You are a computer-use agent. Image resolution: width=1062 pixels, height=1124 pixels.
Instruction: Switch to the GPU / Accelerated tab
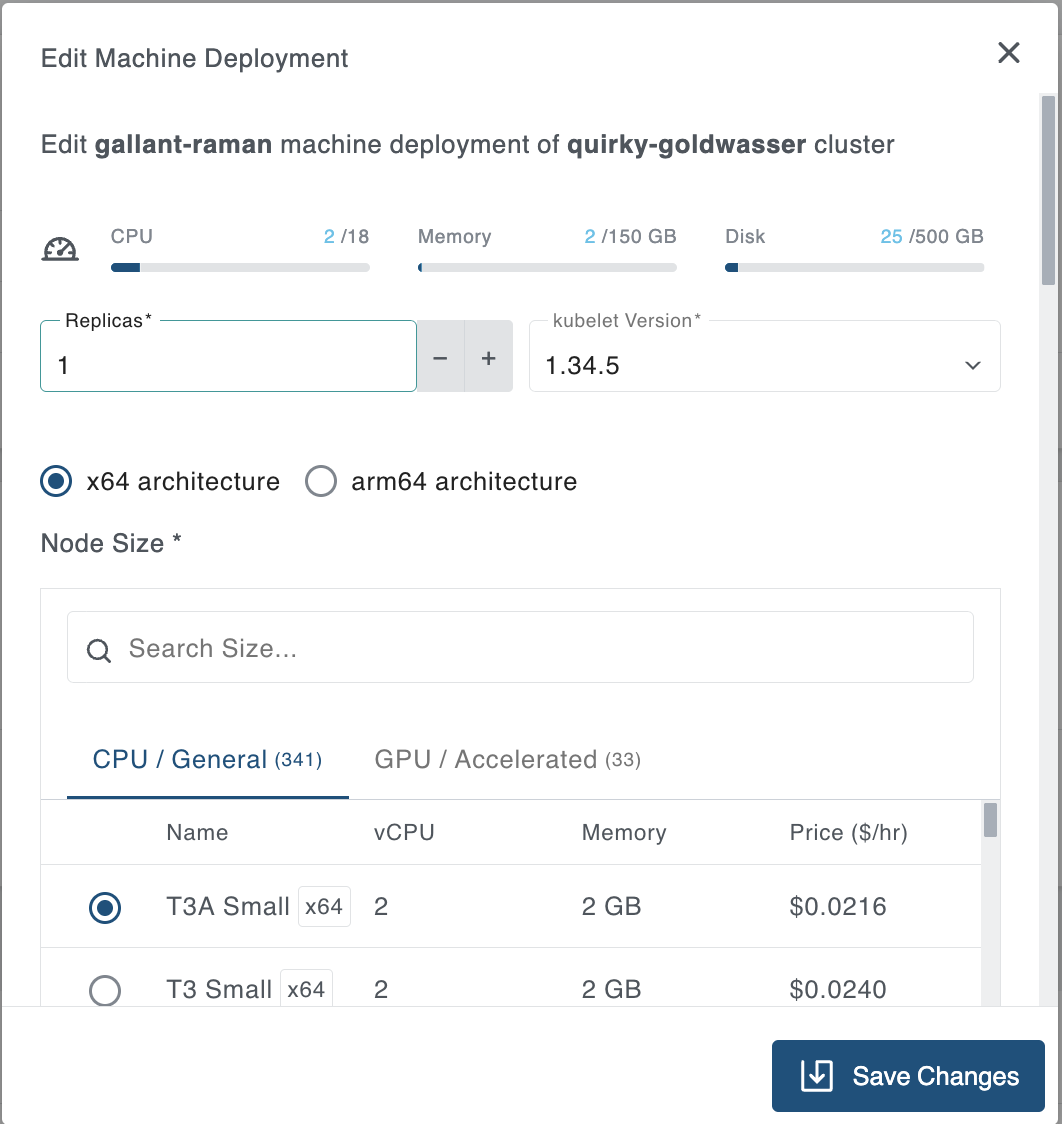507,759
